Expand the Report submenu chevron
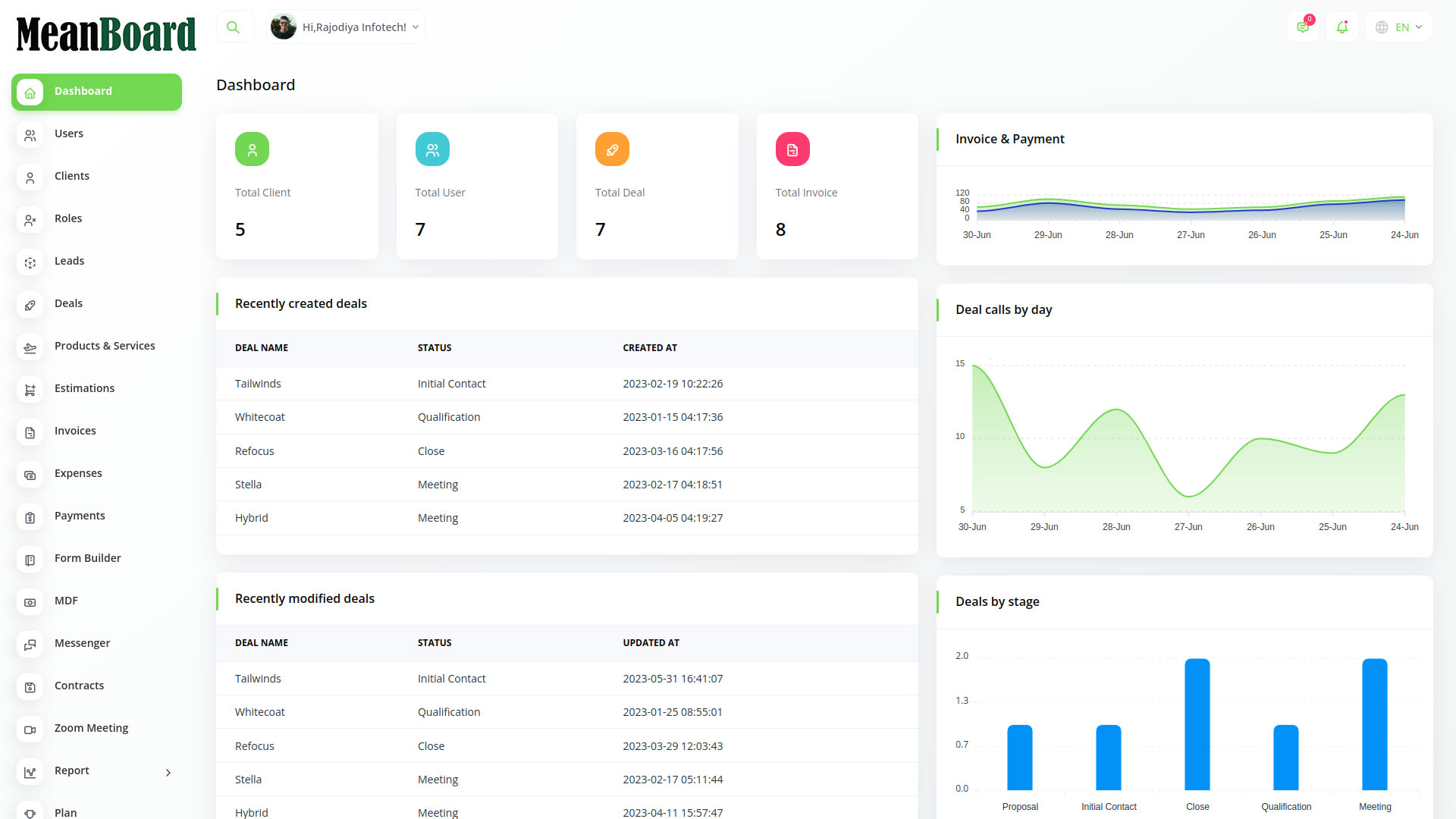 click(x=168, y=773)
